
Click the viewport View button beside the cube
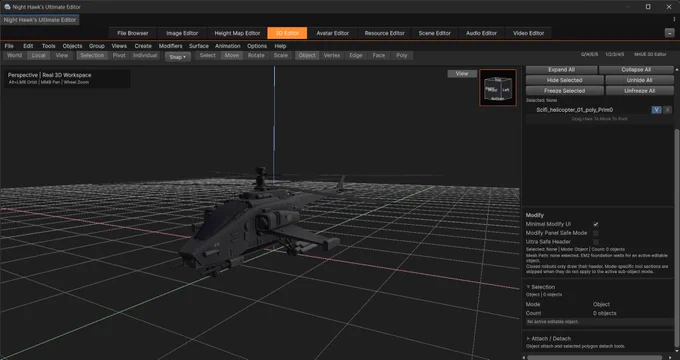pyautogui.click(x=462, y=74)
